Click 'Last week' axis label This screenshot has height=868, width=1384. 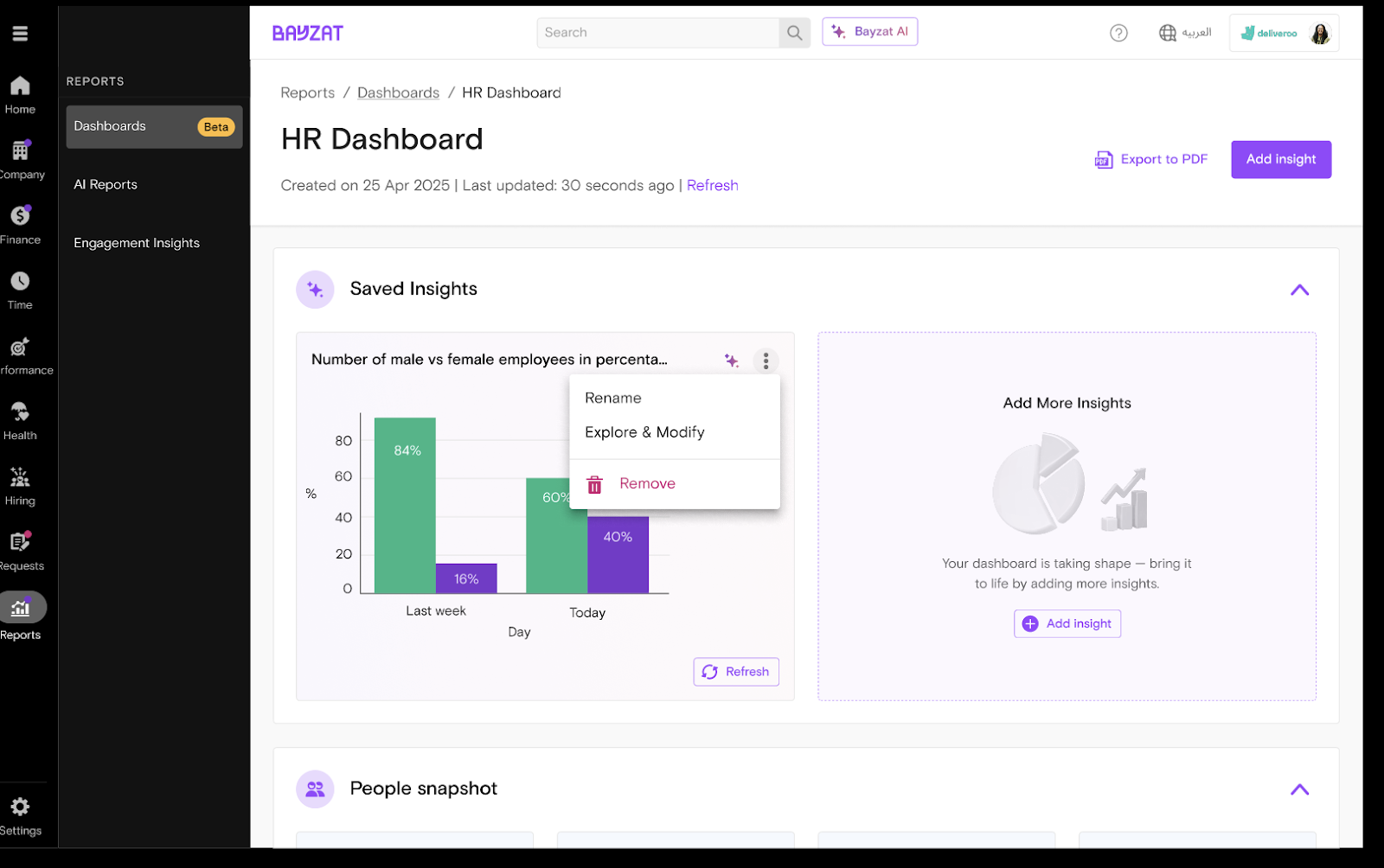coord(436,610)
